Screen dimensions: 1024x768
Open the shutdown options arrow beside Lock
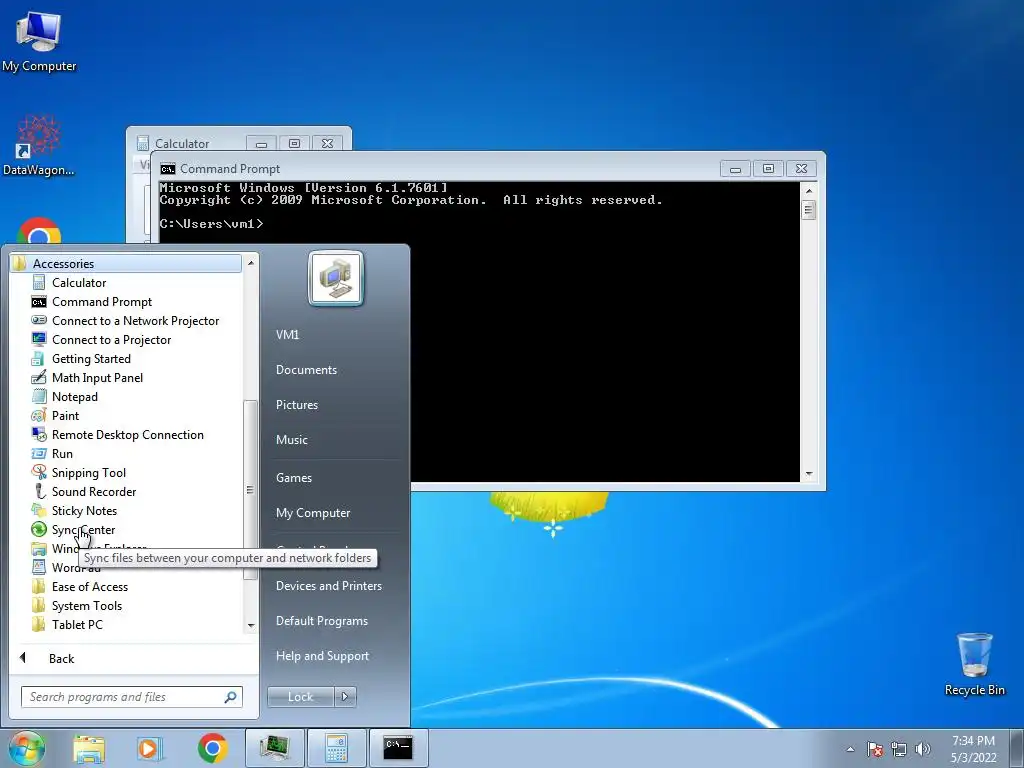click(x=345, y=697)
